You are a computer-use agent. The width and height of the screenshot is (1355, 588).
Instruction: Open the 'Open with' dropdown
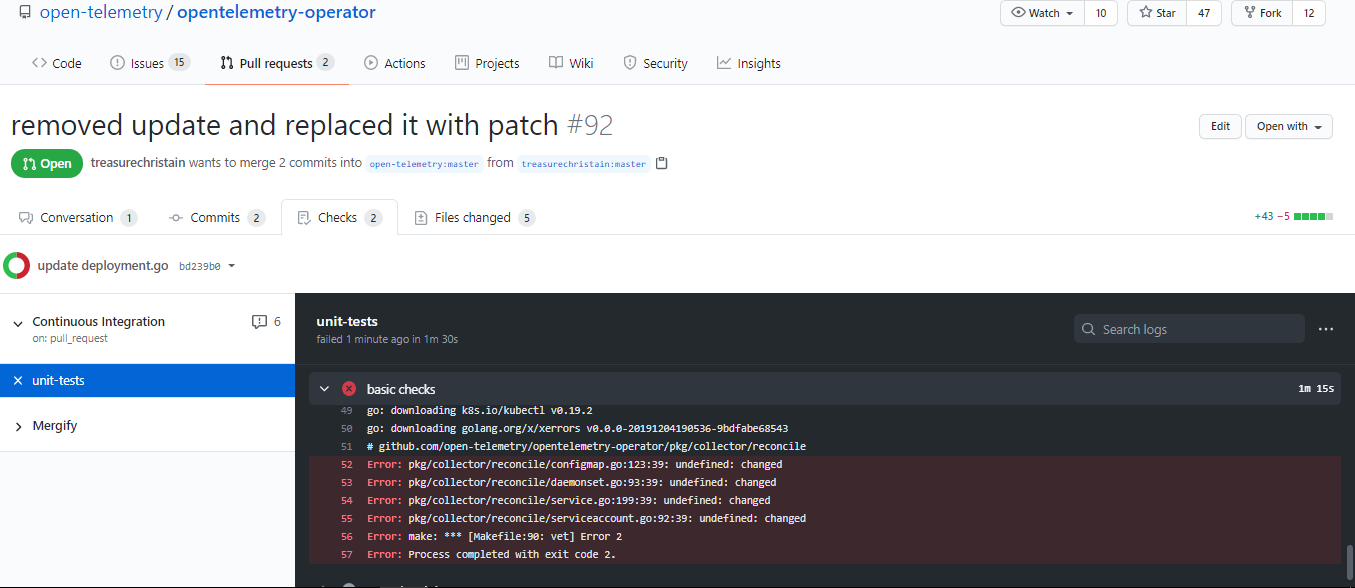pos(1289,126)
